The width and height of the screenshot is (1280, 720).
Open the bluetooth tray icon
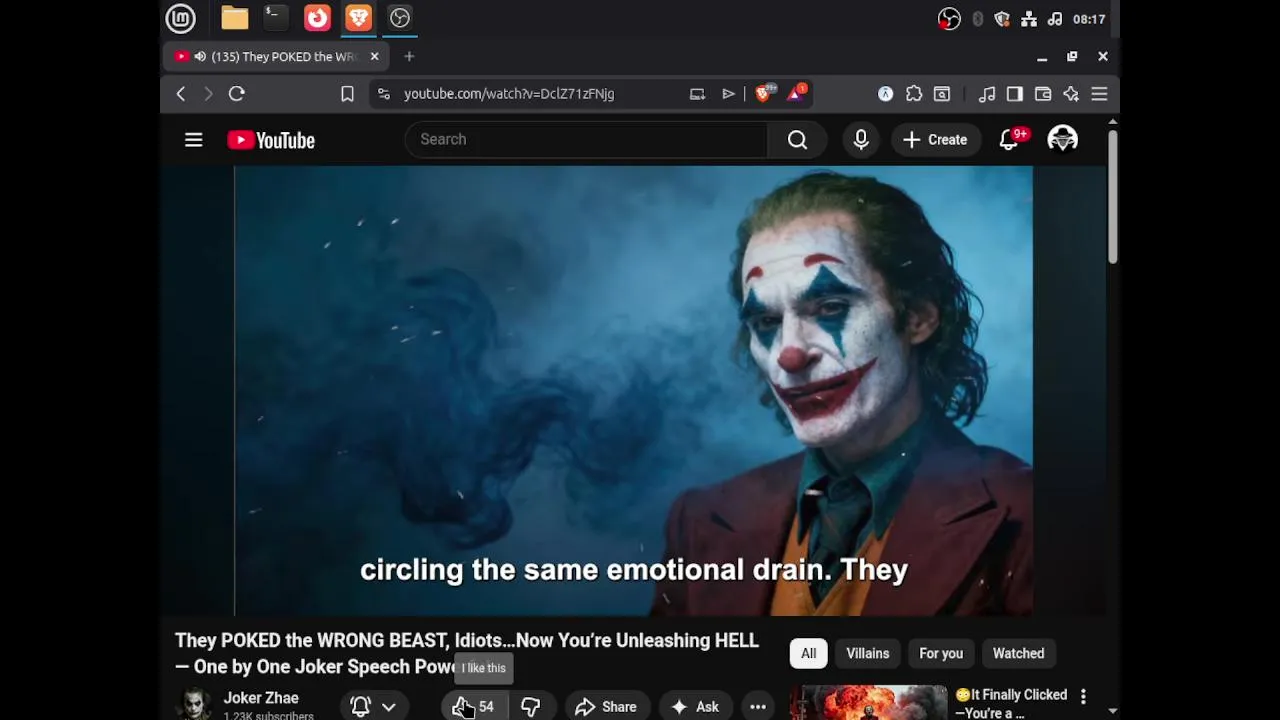(x=977, y=19)
